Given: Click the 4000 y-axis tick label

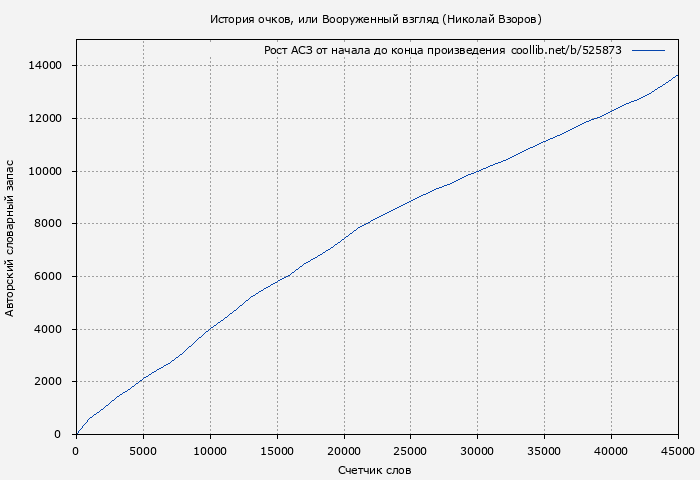Looking at the screenshot, I should pyautogui.click(x=49, y=329).
